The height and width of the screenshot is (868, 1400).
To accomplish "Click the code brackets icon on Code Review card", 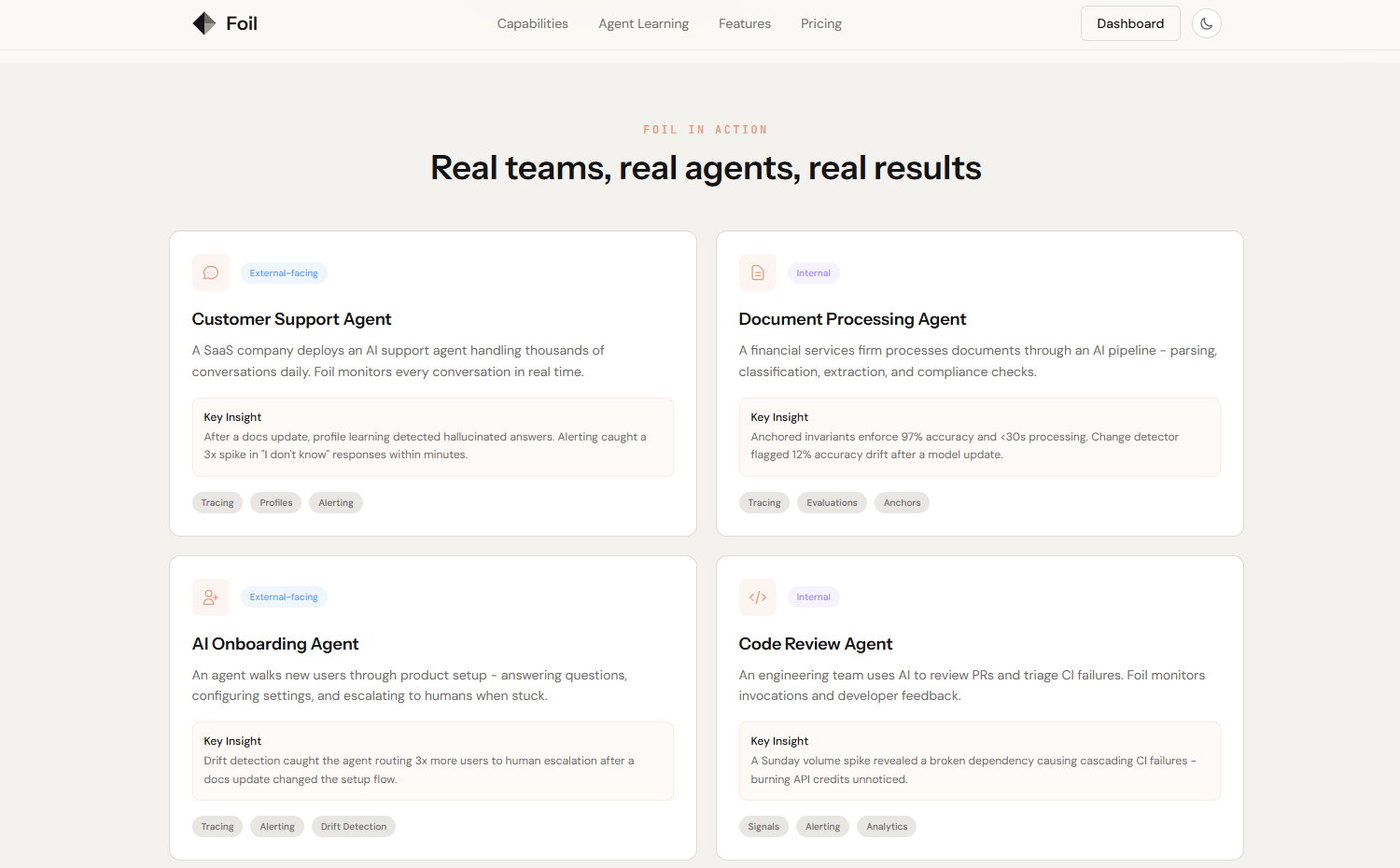I will pyautogui.click(x=758, y=597).
